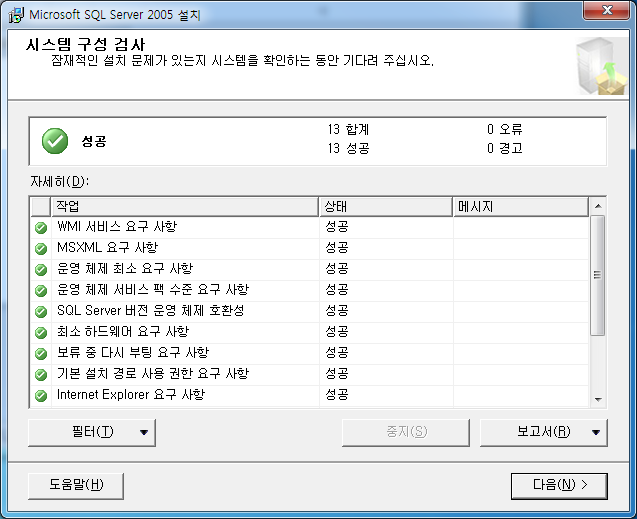637x519 pixels.
Task: Click the SQL Server setup icon in title bar
Action: [x=16, y=15]
